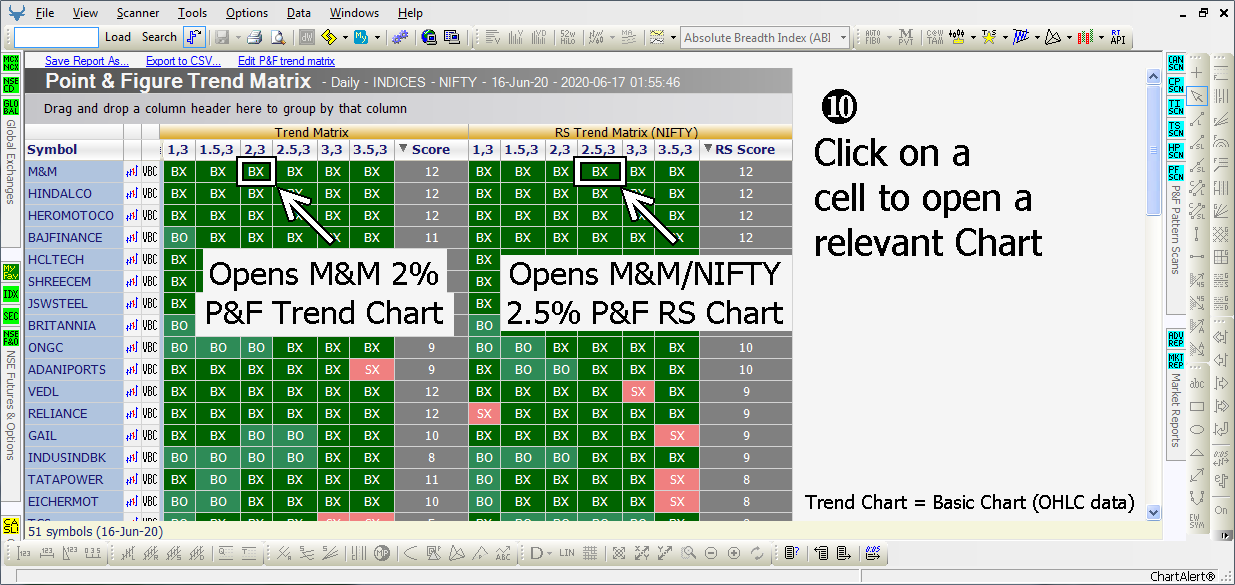Click the gears settings icon in the toolbar
Screen dimensions: 1235x585
399,37
